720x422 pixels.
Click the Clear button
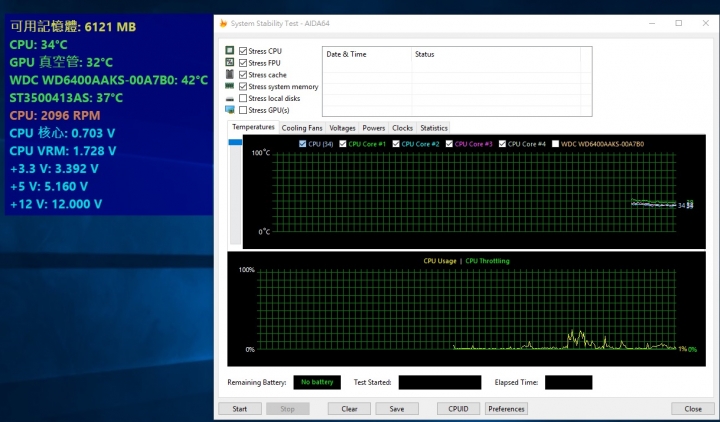349,409
